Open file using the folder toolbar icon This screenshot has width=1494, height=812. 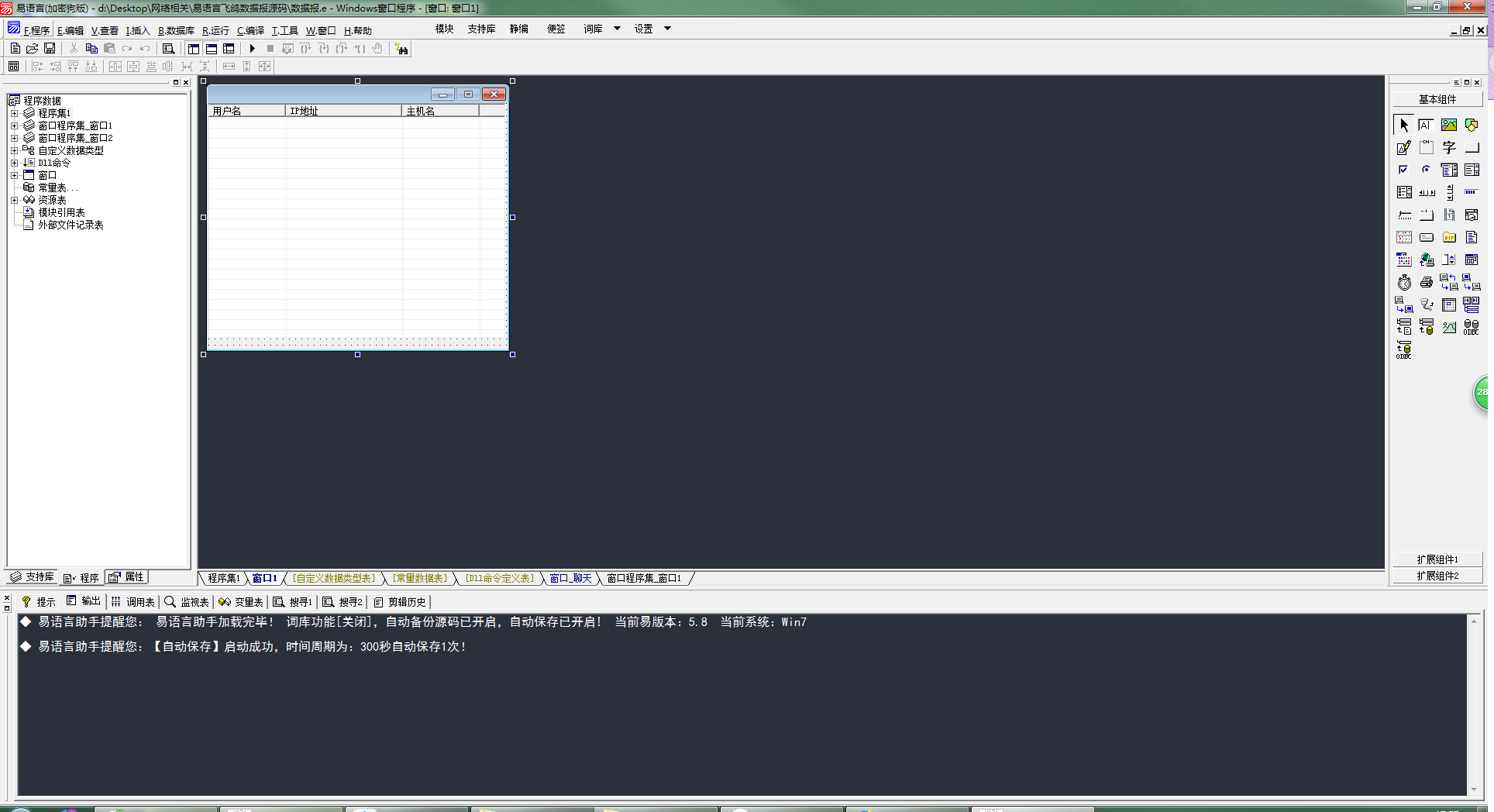tap(33, 49)
